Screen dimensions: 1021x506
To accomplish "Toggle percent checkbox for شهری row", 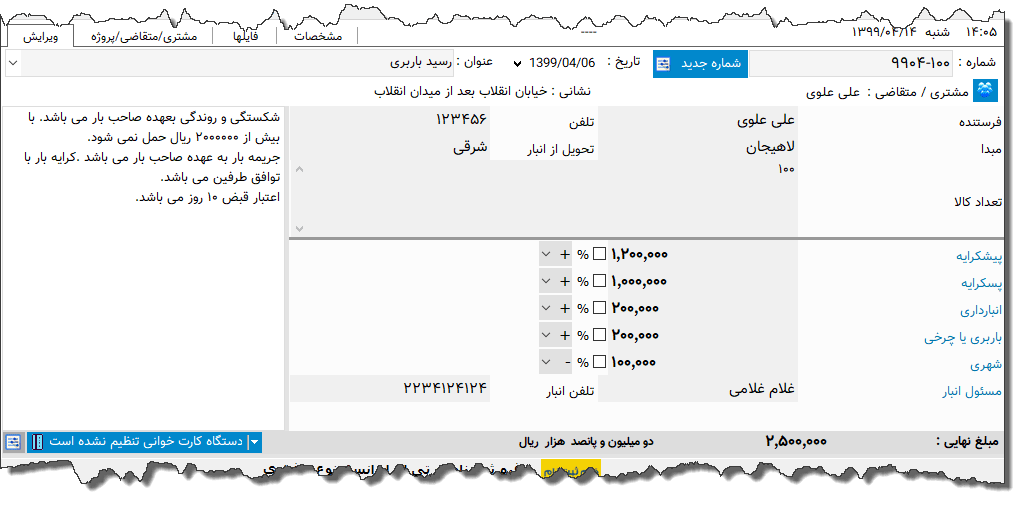I will [600, 361].
